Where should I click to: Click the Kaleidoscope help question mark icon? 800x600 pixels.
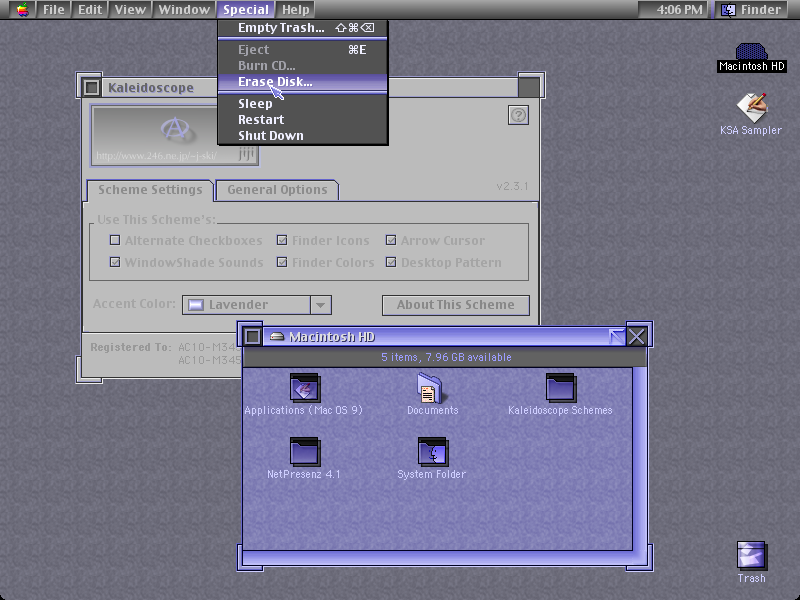(x=518, y=115)
